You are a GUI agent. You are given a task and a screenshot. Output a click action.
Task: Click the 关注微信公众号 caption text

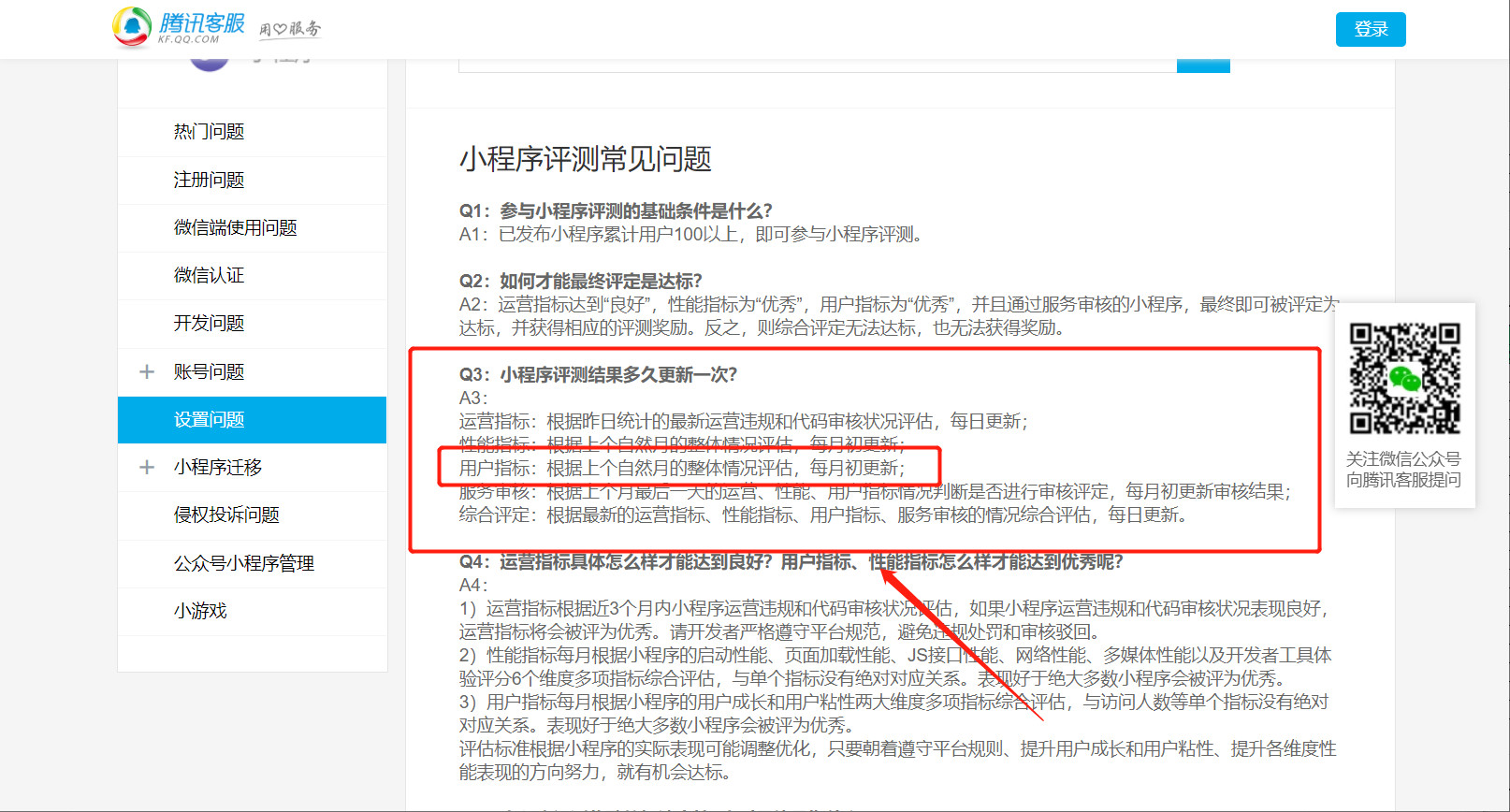1403,459
